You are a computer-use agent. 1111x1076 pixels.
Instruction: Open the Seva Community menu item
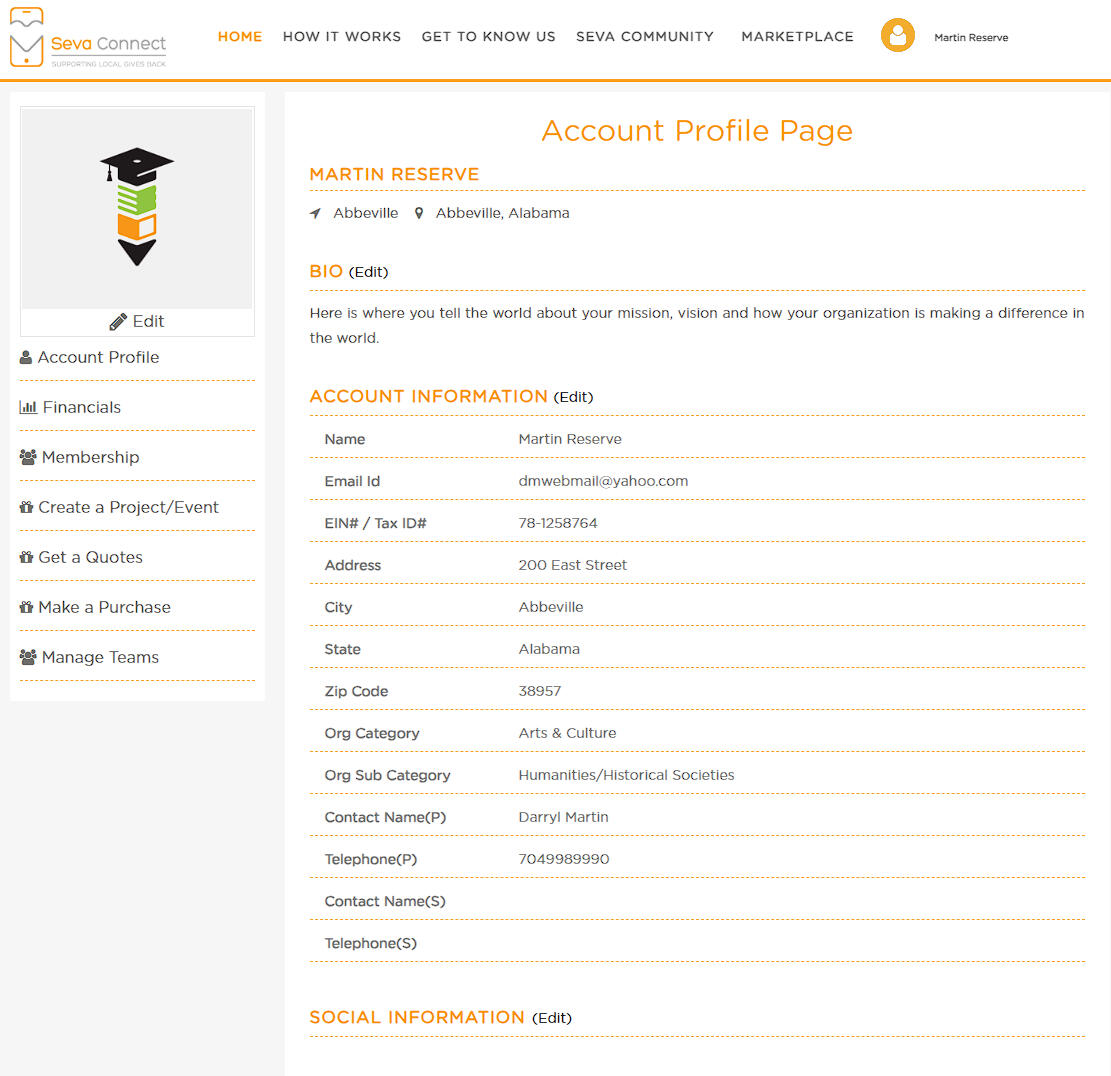[x=645, y=37]
